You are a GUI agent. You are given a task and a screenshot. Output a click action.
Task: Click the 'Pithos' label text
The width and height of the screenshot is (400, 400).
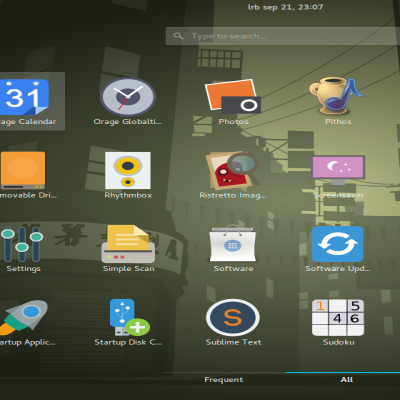(338, 122)
